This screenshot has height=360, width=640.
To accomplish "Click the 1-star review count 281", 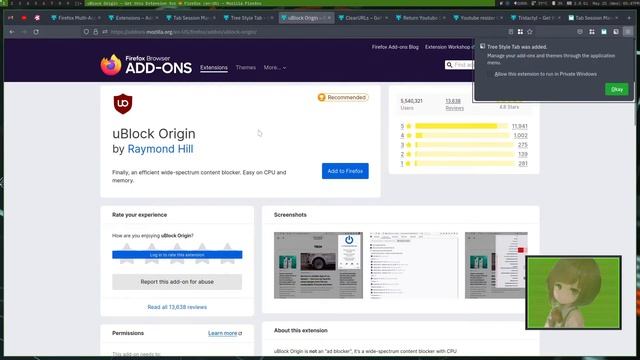I will (x=522, y=164).
